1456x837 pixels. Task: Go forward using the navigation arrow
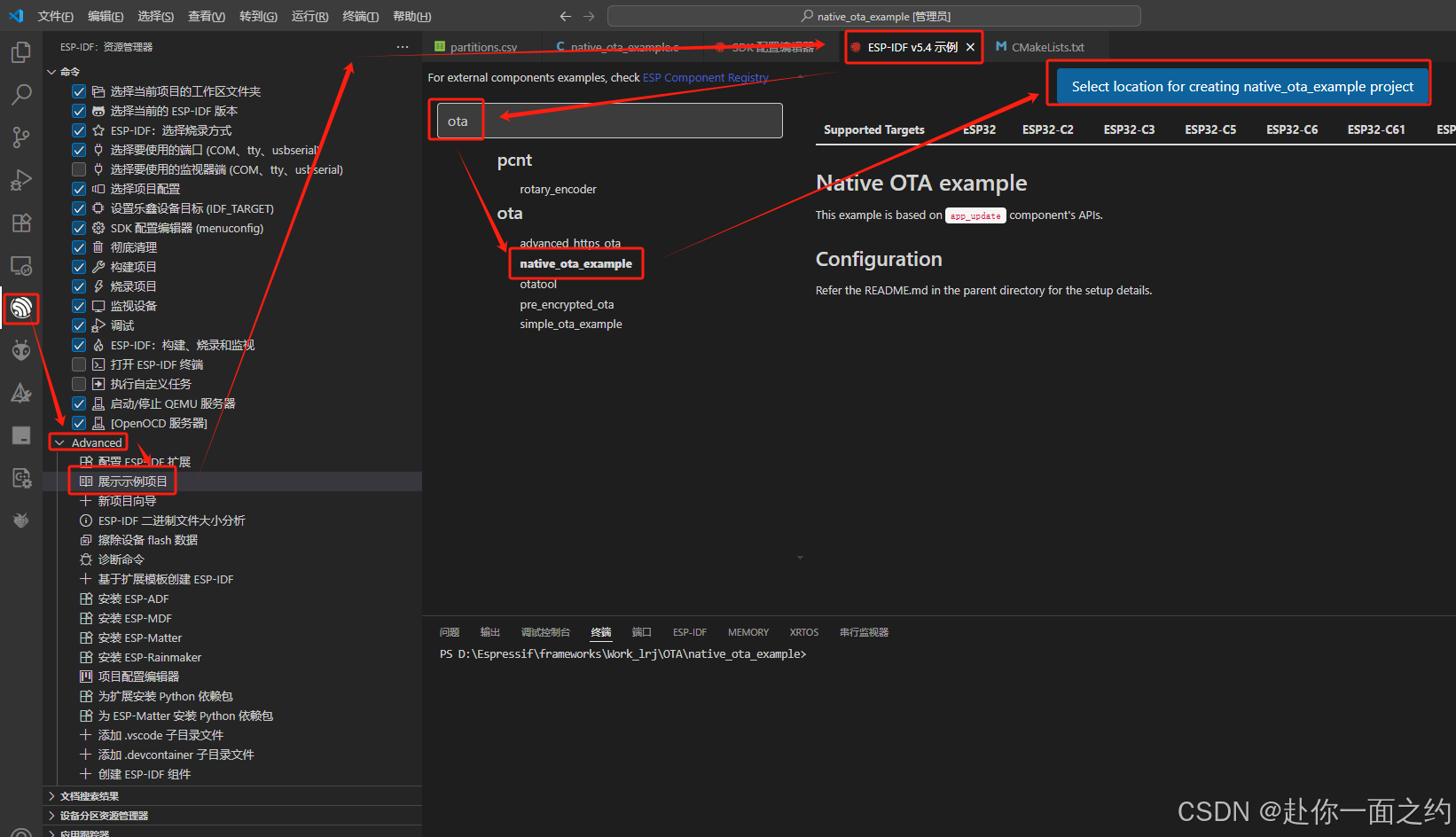tap(589, 16)
